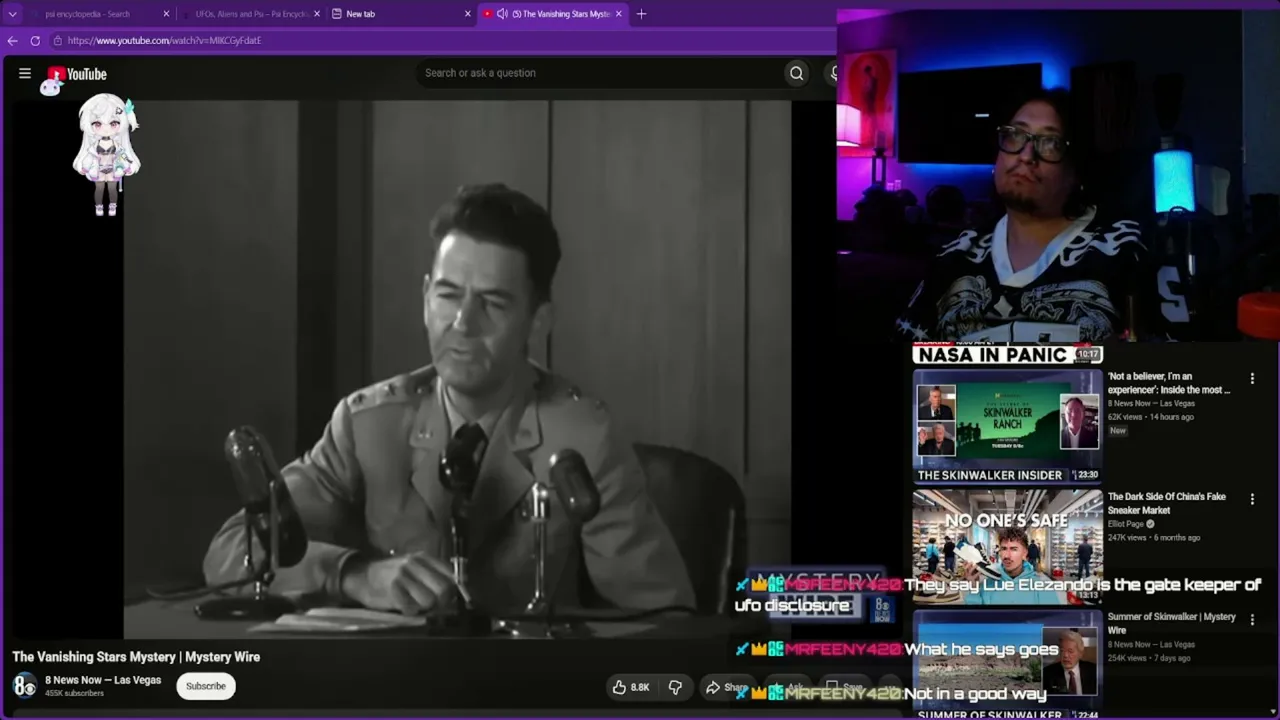Focus the browser address bar URL
Viewport: 1280px width, 720px height.
click(164, 41)
